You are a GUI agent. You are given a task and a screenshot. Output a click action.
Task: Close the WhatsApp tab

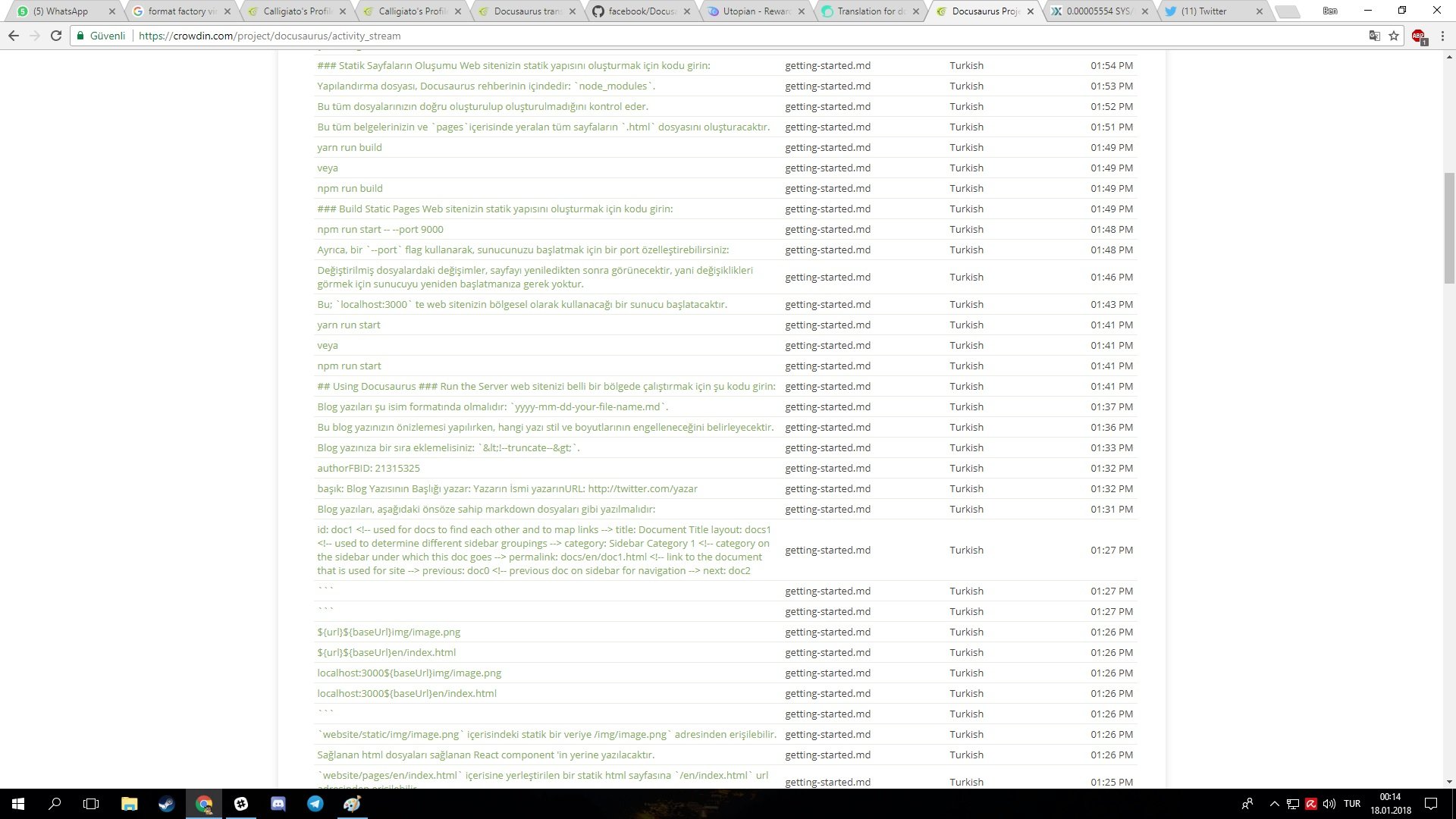pos(112,11)
